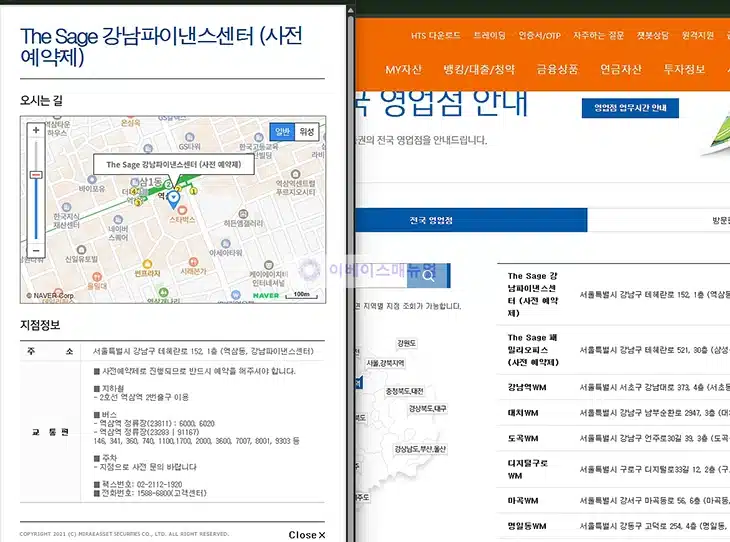Open The Sage 강남파이낸스센터 branch row
The image size is (730, 542).
[614, 294]
